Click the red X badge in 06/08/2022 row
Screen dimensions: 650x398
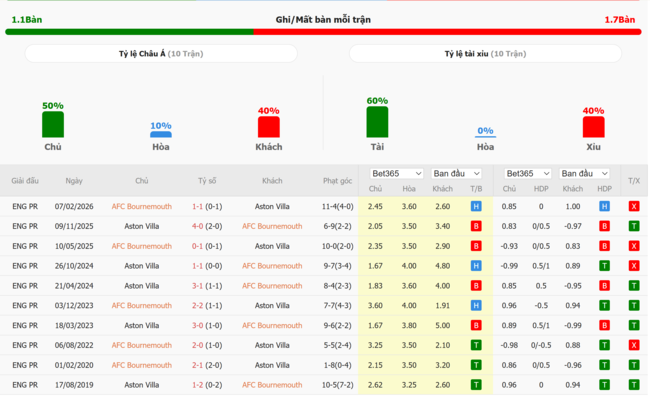(633, 345)
